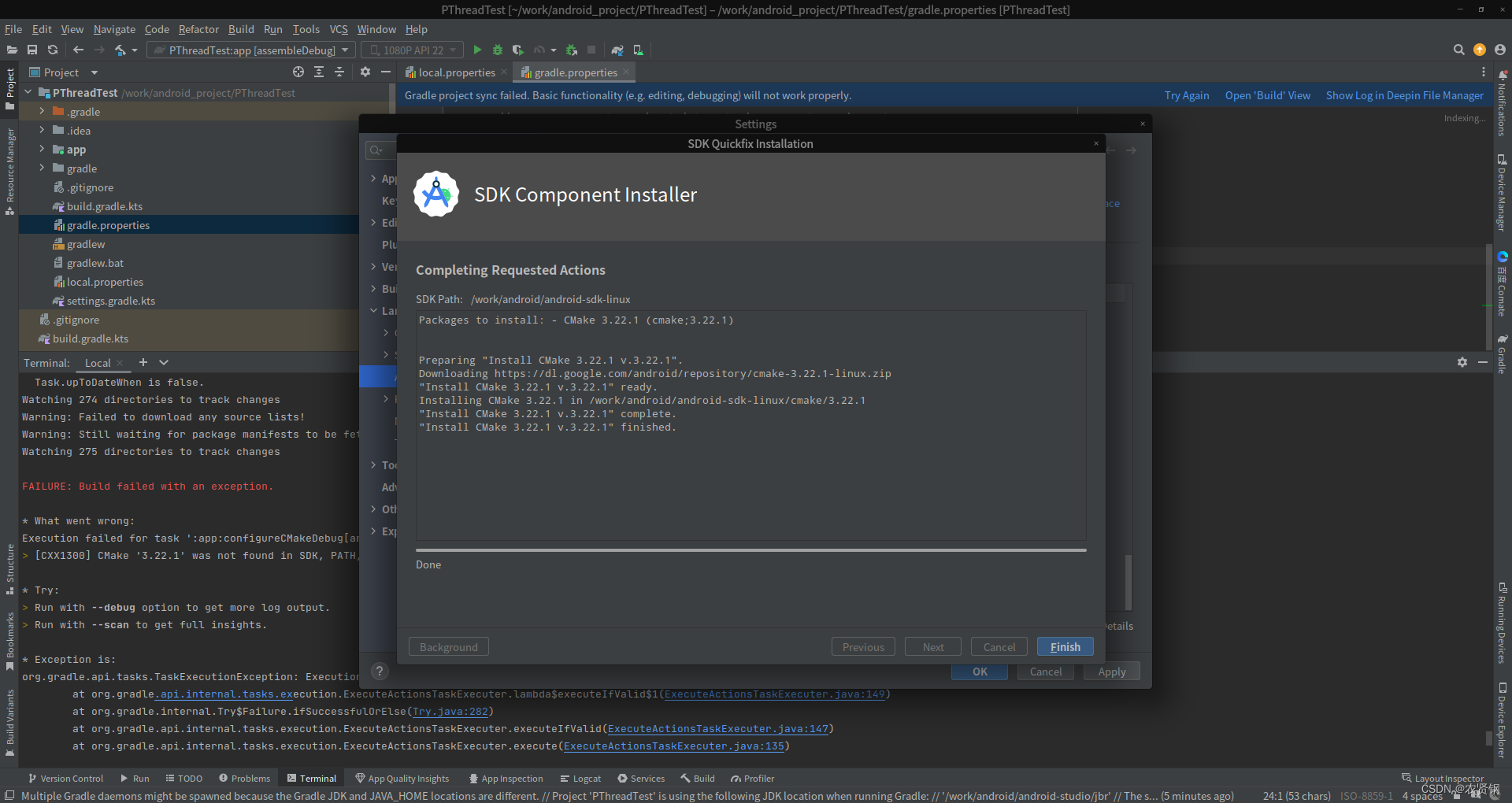Viewport: 1512px width, 803px height.
Task: Open the Logcat tool tab
Action: [x=580, y=778]
